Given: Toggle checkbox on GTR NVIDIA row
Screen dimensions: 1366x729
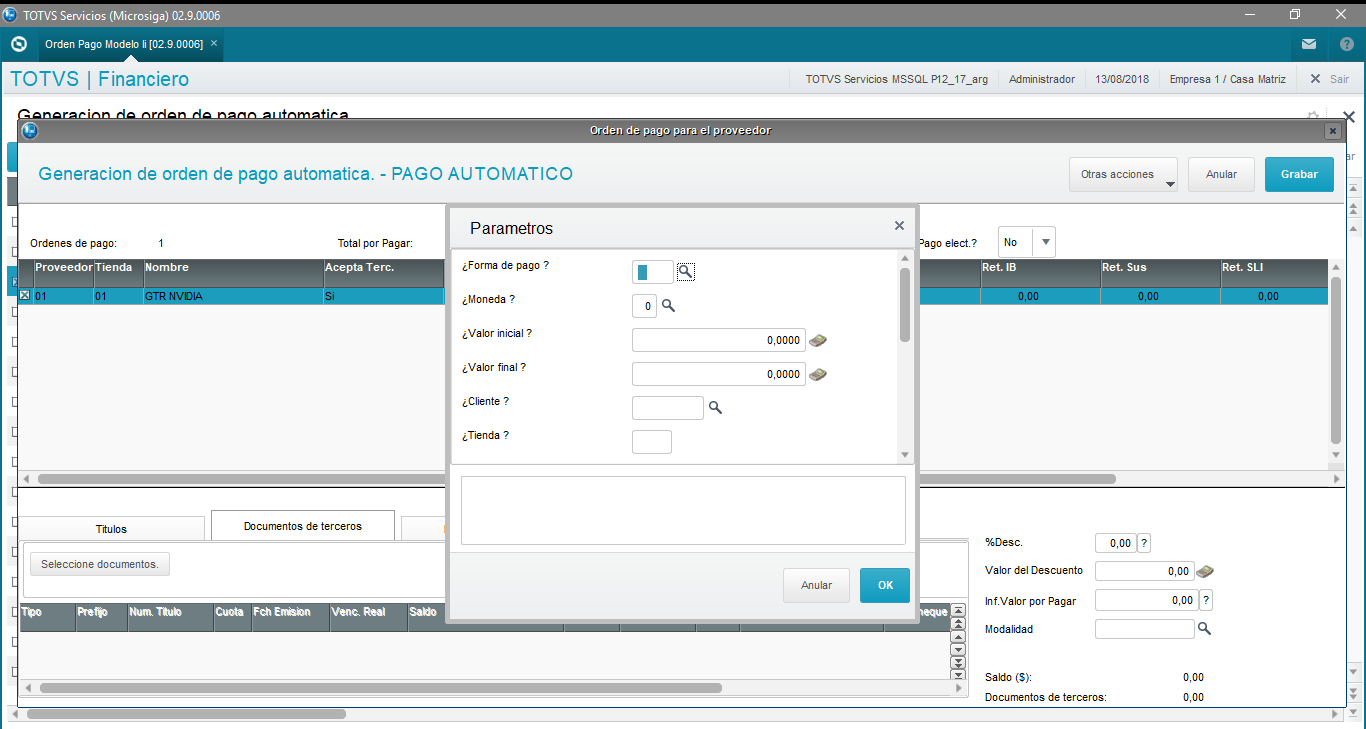Looking at the screenshot, I should coord(25,296).
